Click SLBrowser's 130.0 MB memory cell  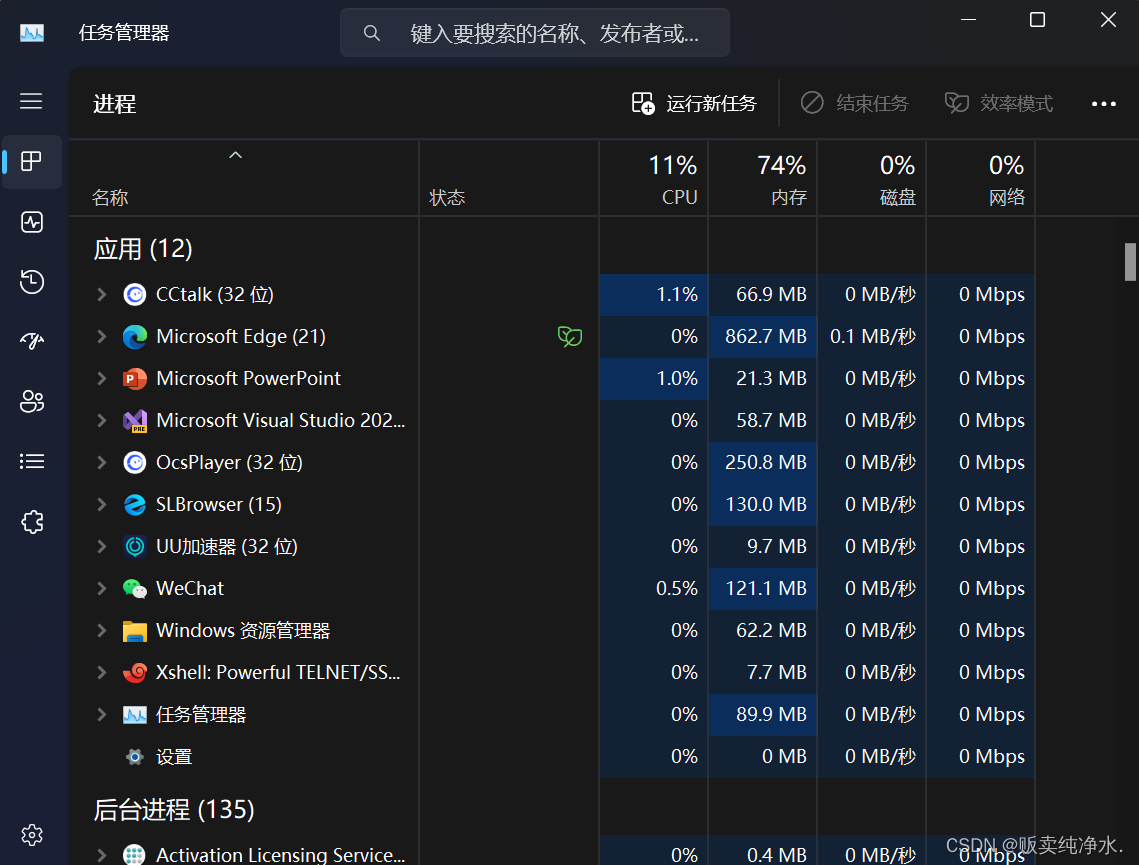tap(762, 505)
